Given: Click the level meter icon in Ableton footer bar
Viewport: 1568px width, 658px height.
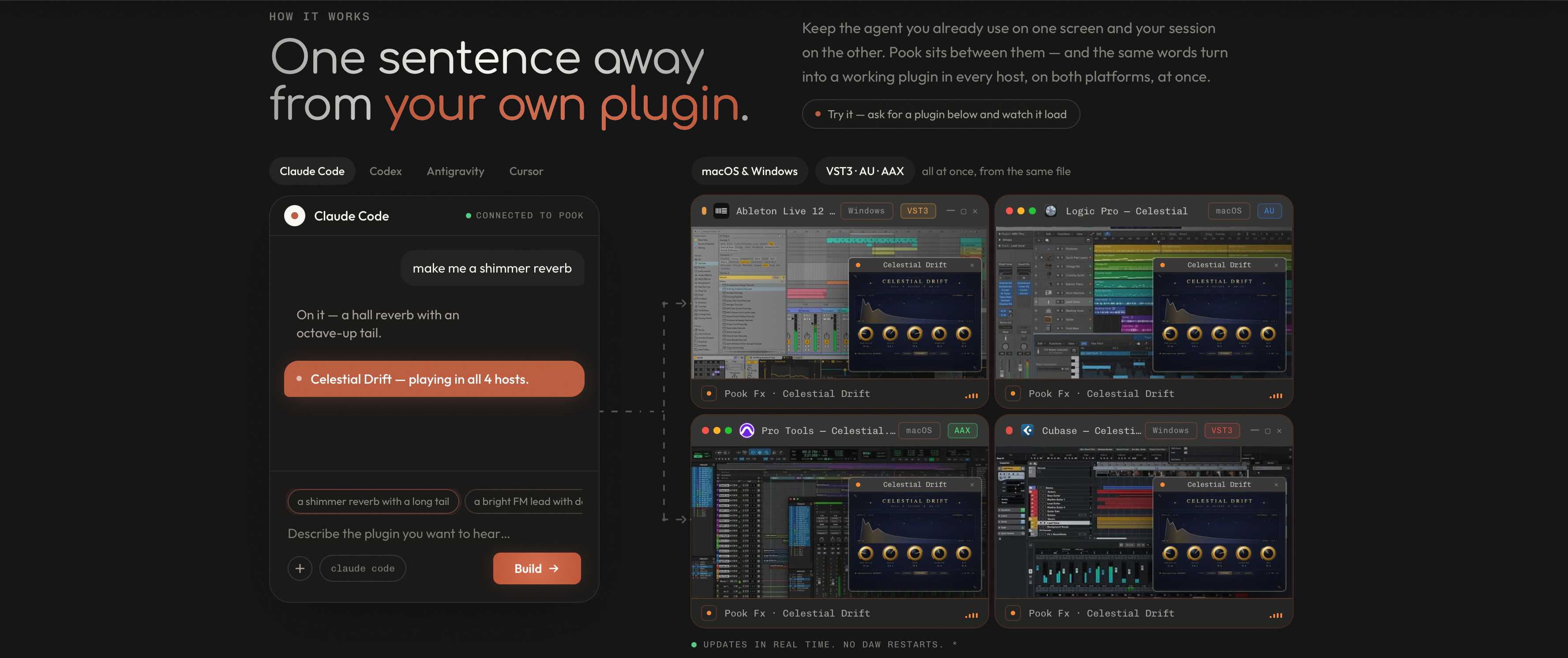Looking at the screenshot, I should [x=972, y=396].
